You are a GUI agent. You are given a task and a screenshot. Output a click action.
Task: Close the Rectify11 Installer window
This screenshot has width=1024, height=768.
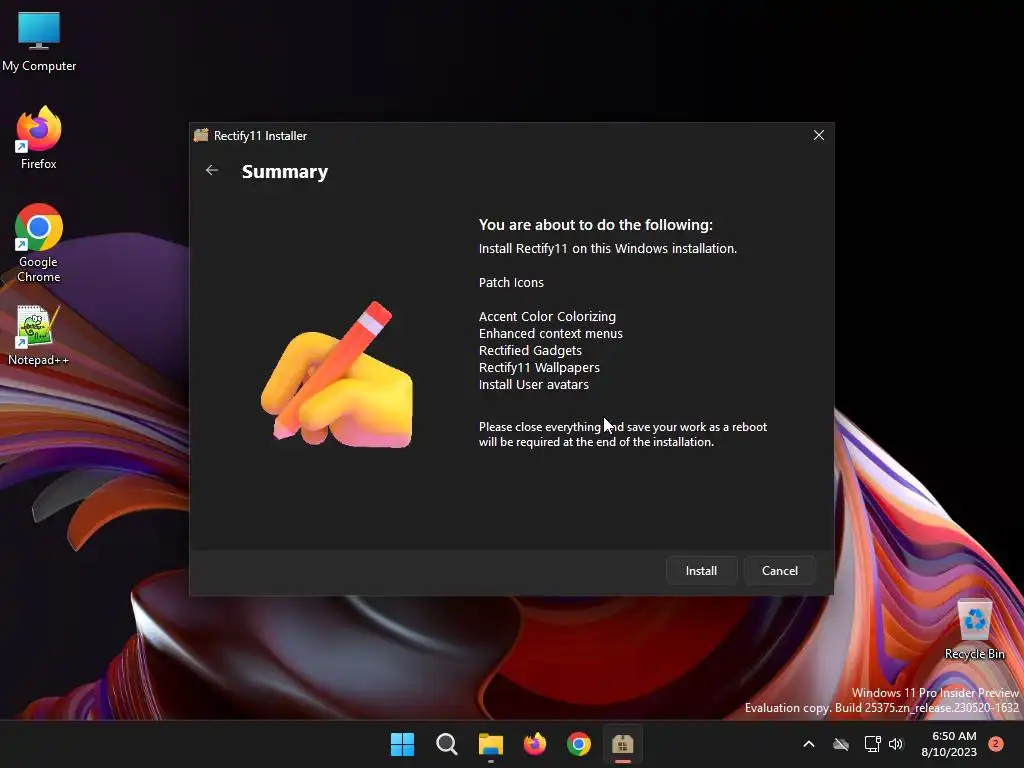coord(818,135)
